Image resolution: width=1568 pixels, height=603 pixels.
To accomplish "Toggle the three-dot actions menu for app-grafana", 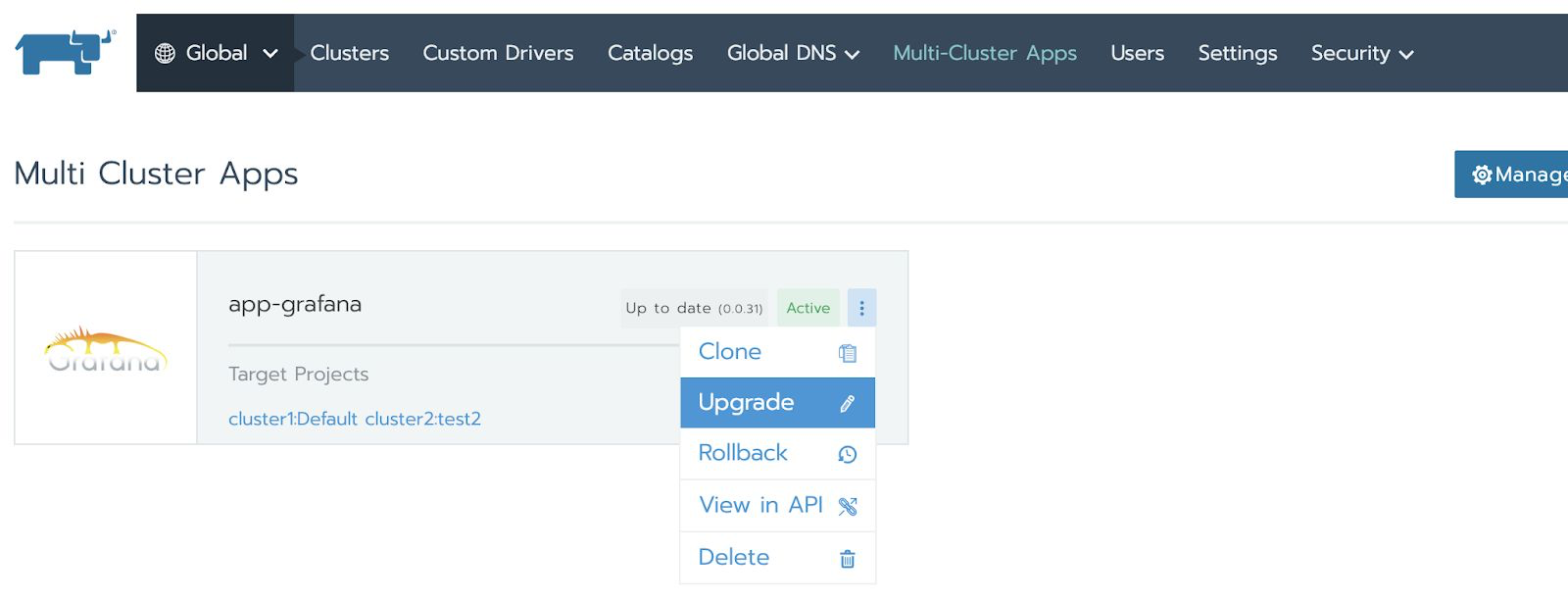I will [861, 308].
